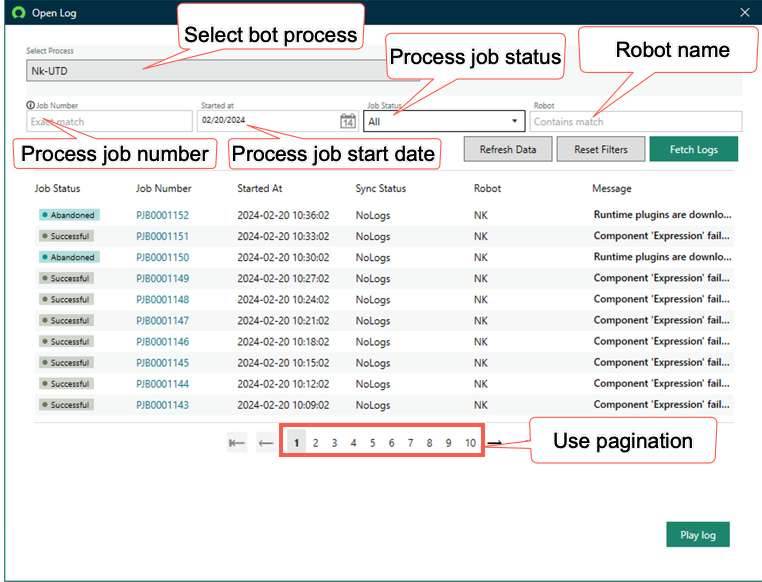Go to page 3
The width and height of the screenshot is (762, 582).
click(334, 443)
